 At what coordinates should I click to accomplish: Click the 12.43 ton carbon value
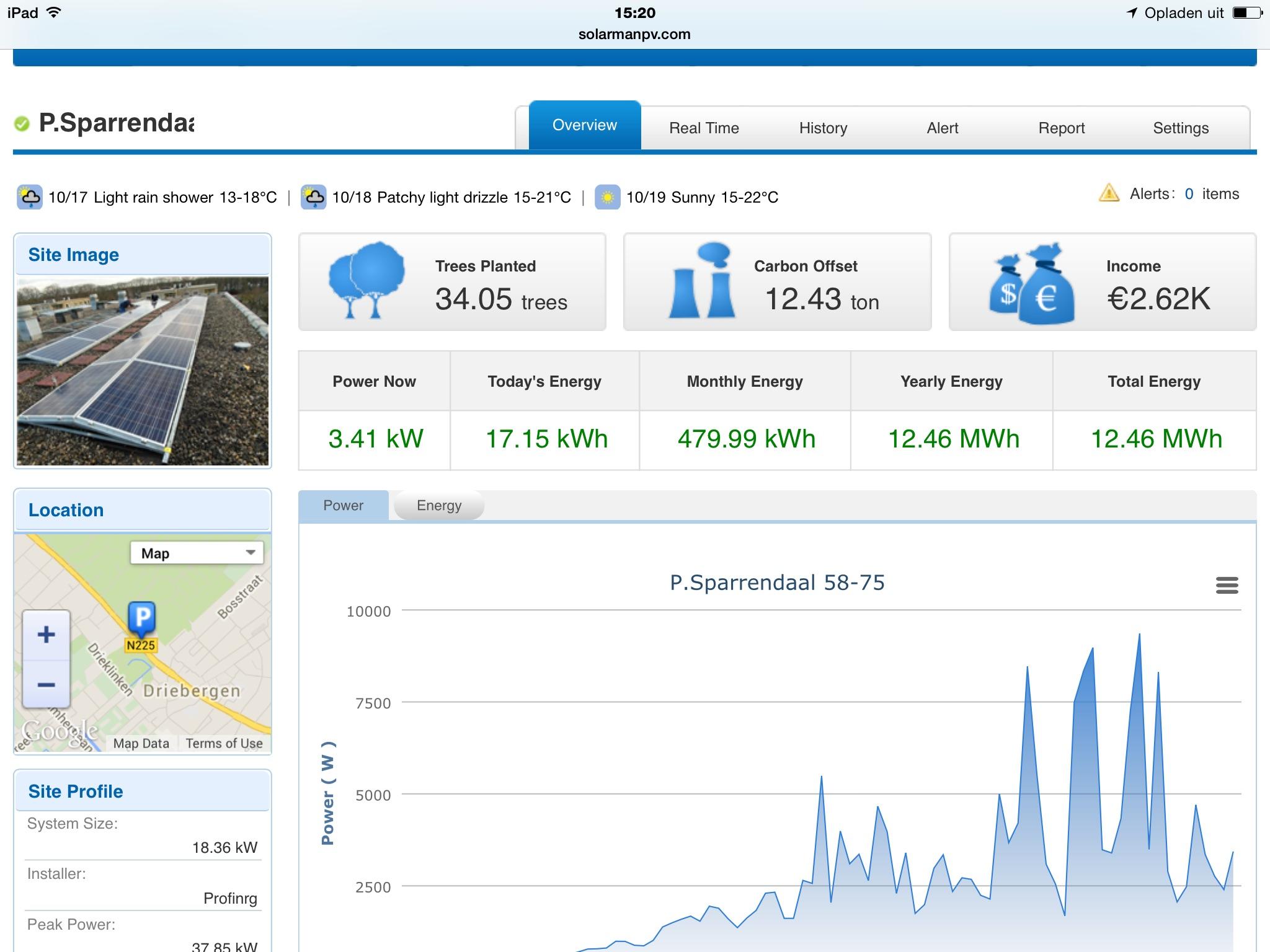822,299
